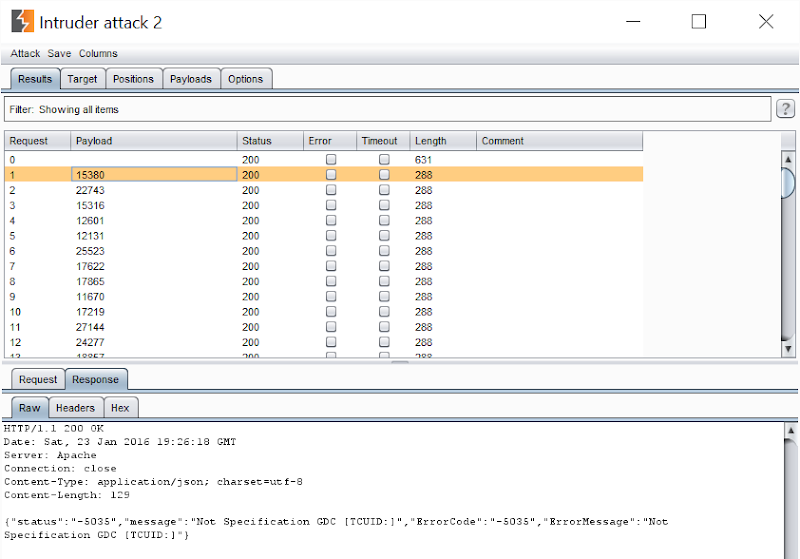Toggle Error checkbox for payload 15316
800x559 pixels.
click(331, 205)
